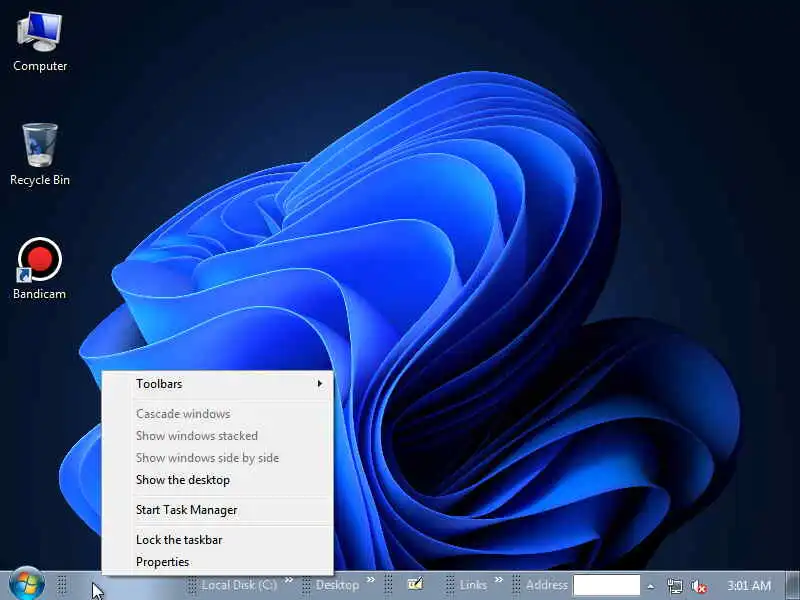Screen dimensions: 800x600
Task: Click the Tablet PC Input Panel taskbar icon
Action: coord(415,584)
